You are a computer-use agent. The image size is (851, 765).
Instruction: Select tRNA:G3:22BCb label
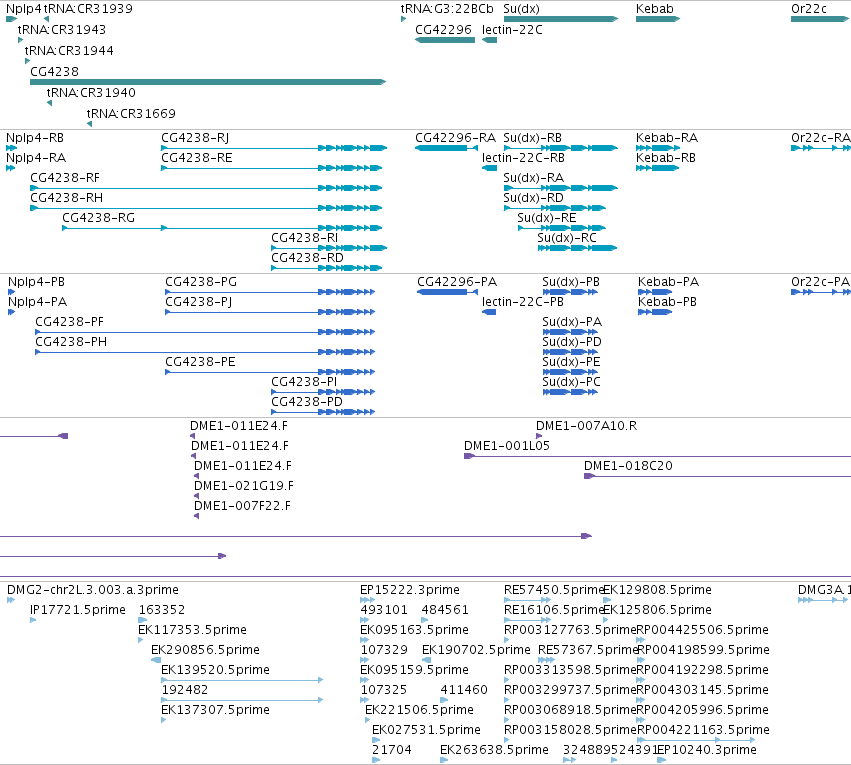447,9
